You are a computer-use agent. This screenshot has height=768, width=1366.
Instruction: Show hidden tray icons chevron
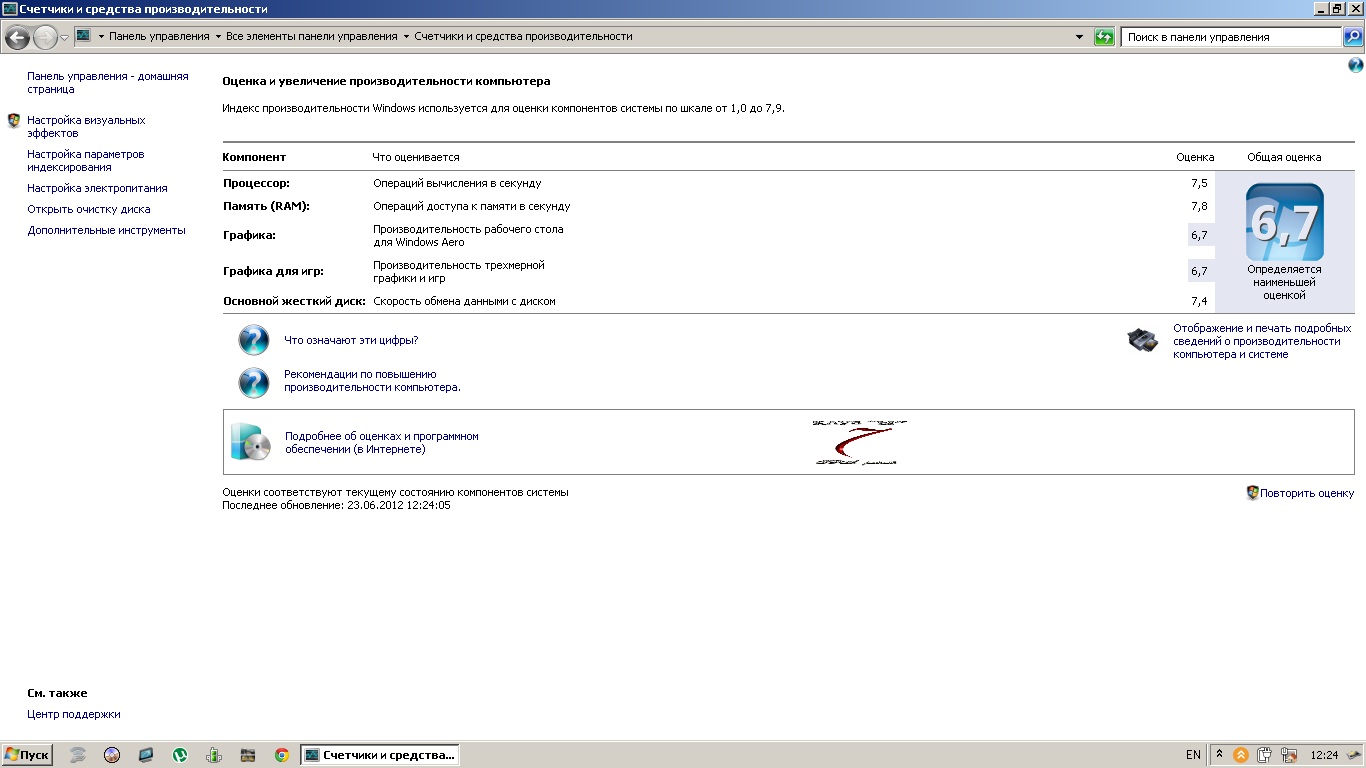tap(1220, 755)
